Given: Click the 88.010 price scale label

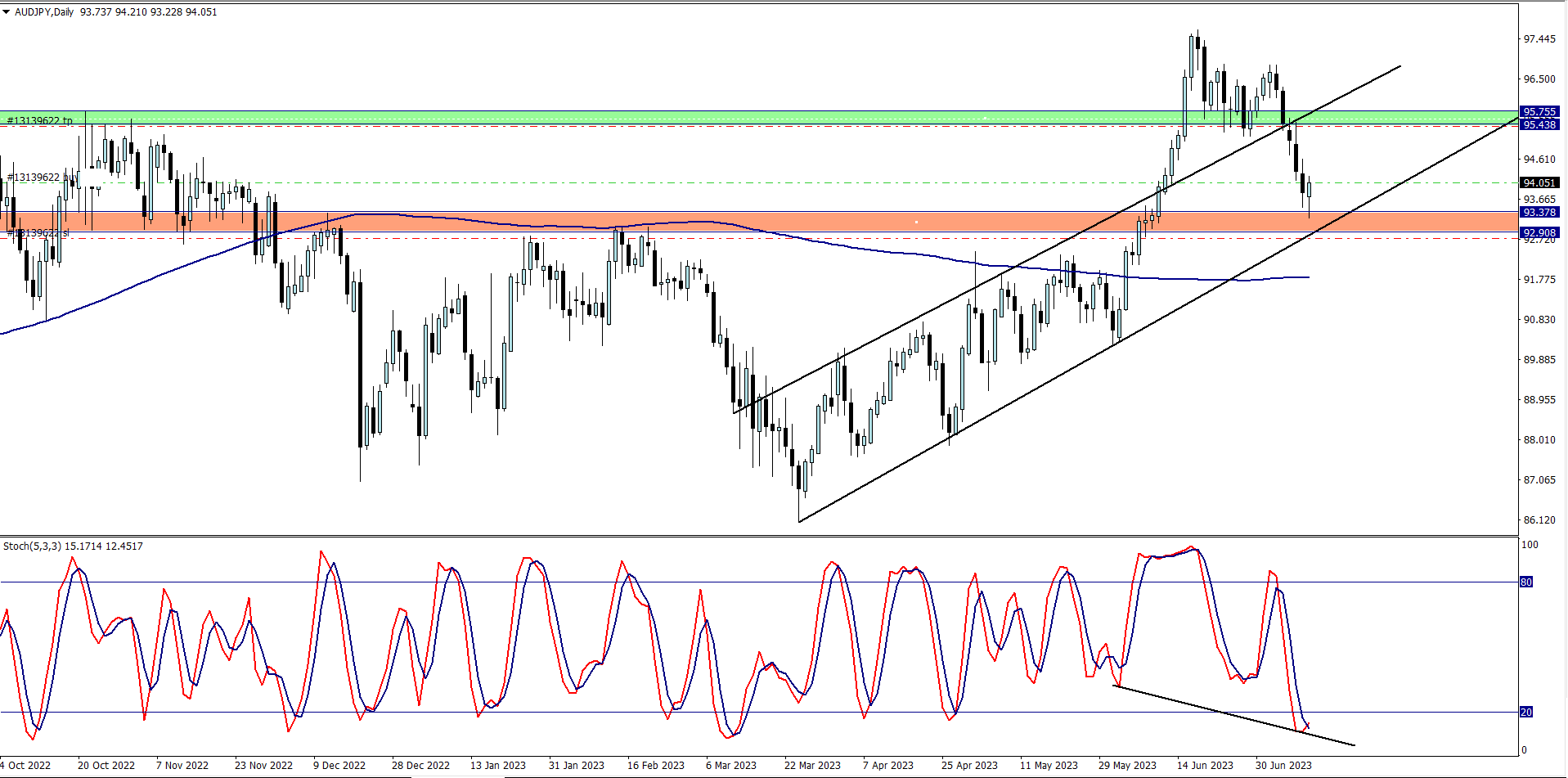Looking at the screenshot, I should pos(1539,440).
